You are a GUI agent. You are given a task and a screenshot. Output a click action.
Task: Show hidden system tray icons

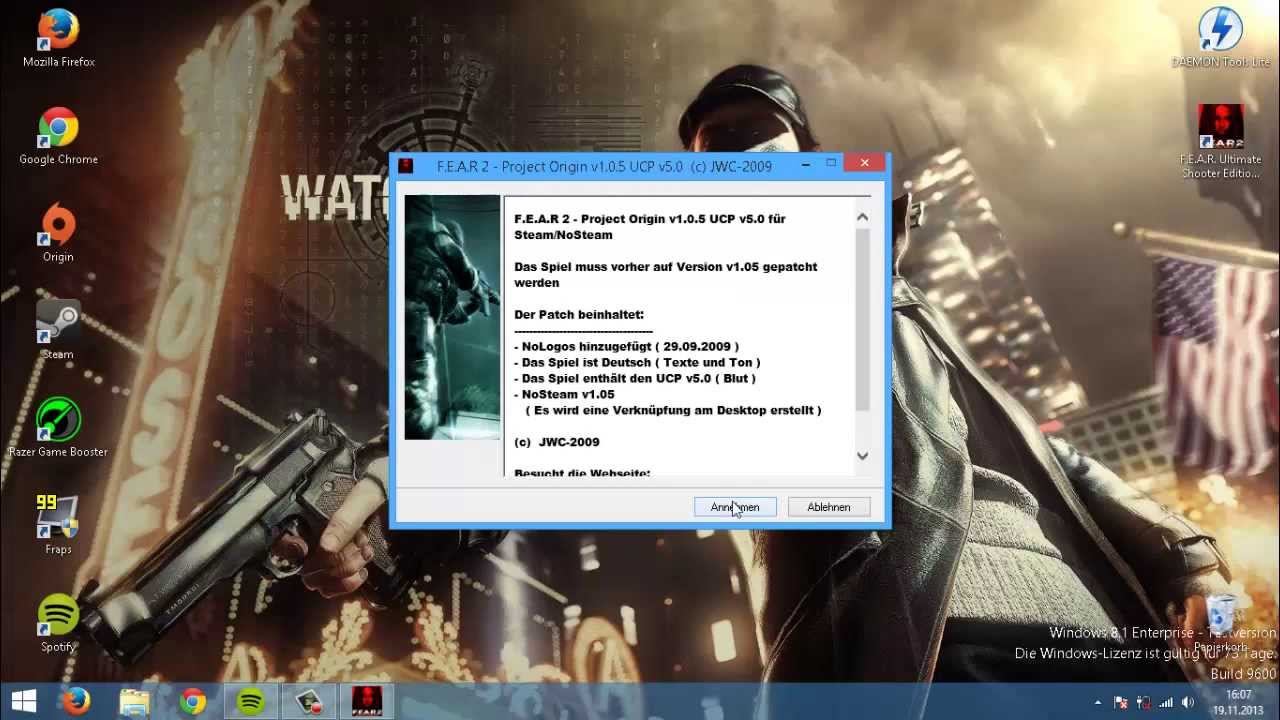click(1098, 703)
